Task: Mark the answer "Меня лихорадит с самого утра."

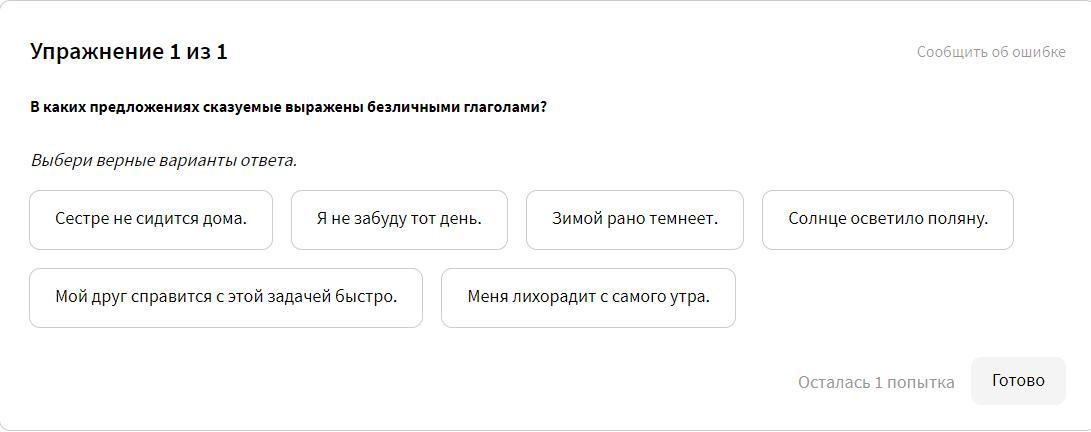Action: point(588,297)
